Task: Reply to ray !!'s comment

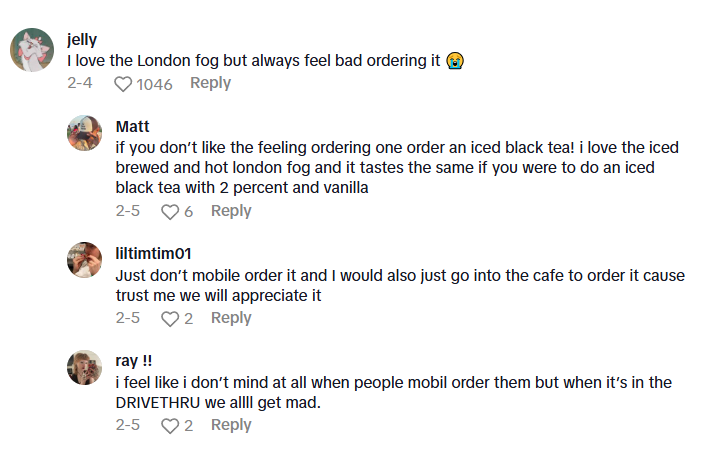Action: tap(231, 425)
